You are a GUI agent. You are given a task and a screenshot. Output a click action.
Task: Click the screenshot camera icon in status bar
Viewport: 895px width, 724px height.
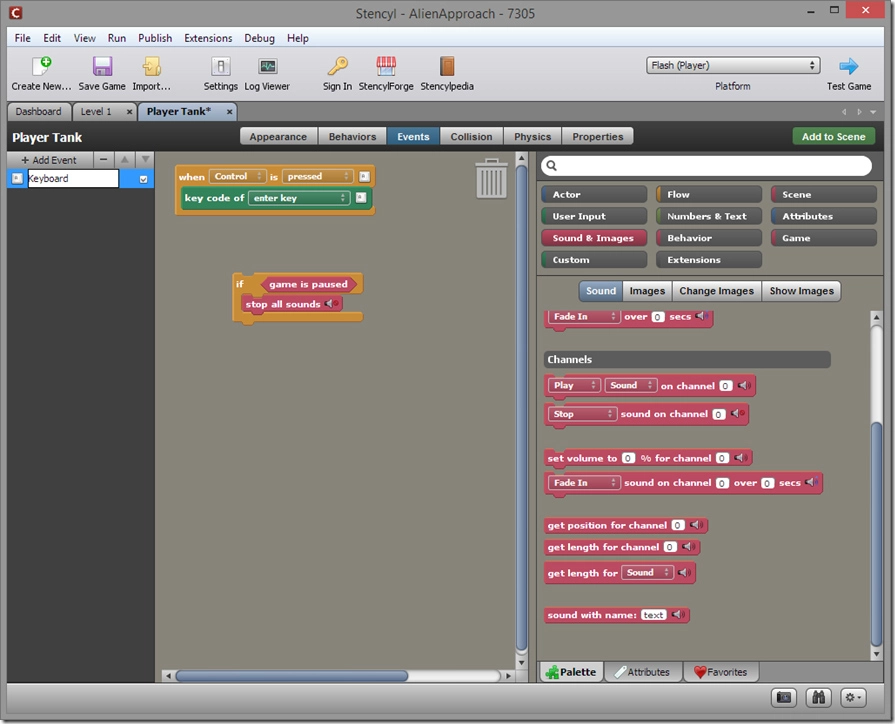[x=784, y=697]
